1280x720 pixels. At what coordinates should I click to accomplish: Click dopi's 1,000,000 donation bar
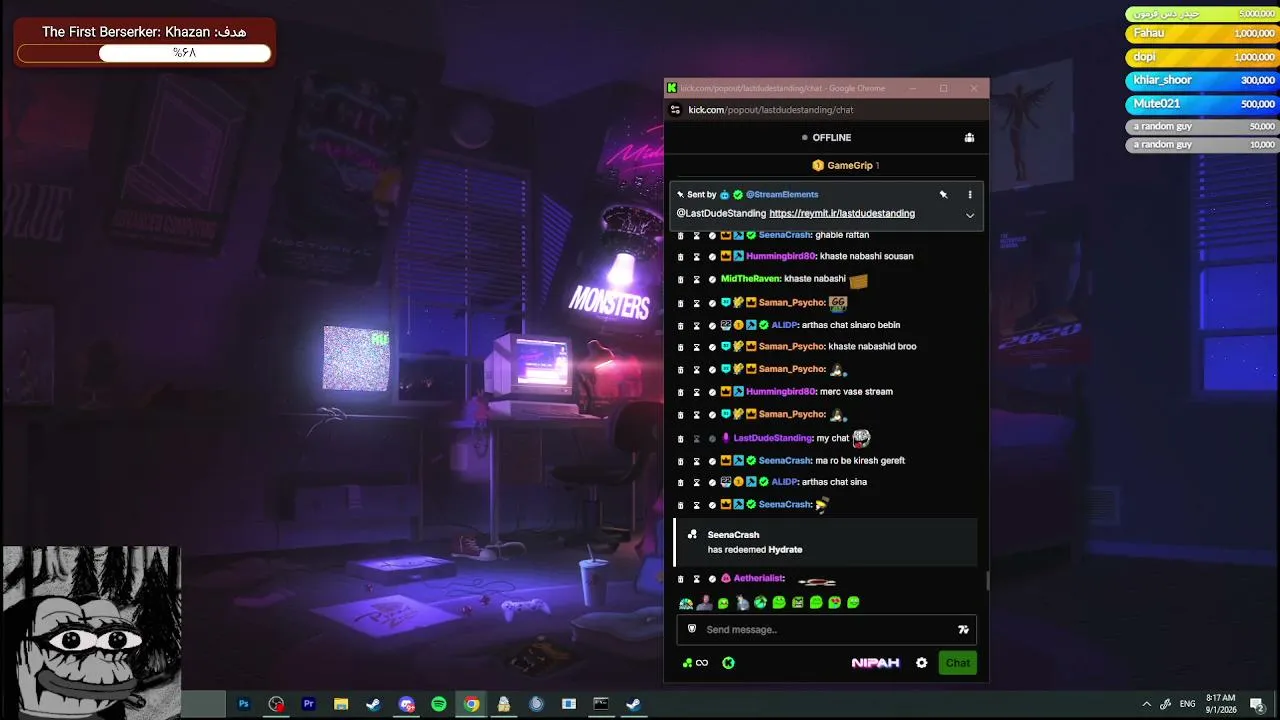1203,57
